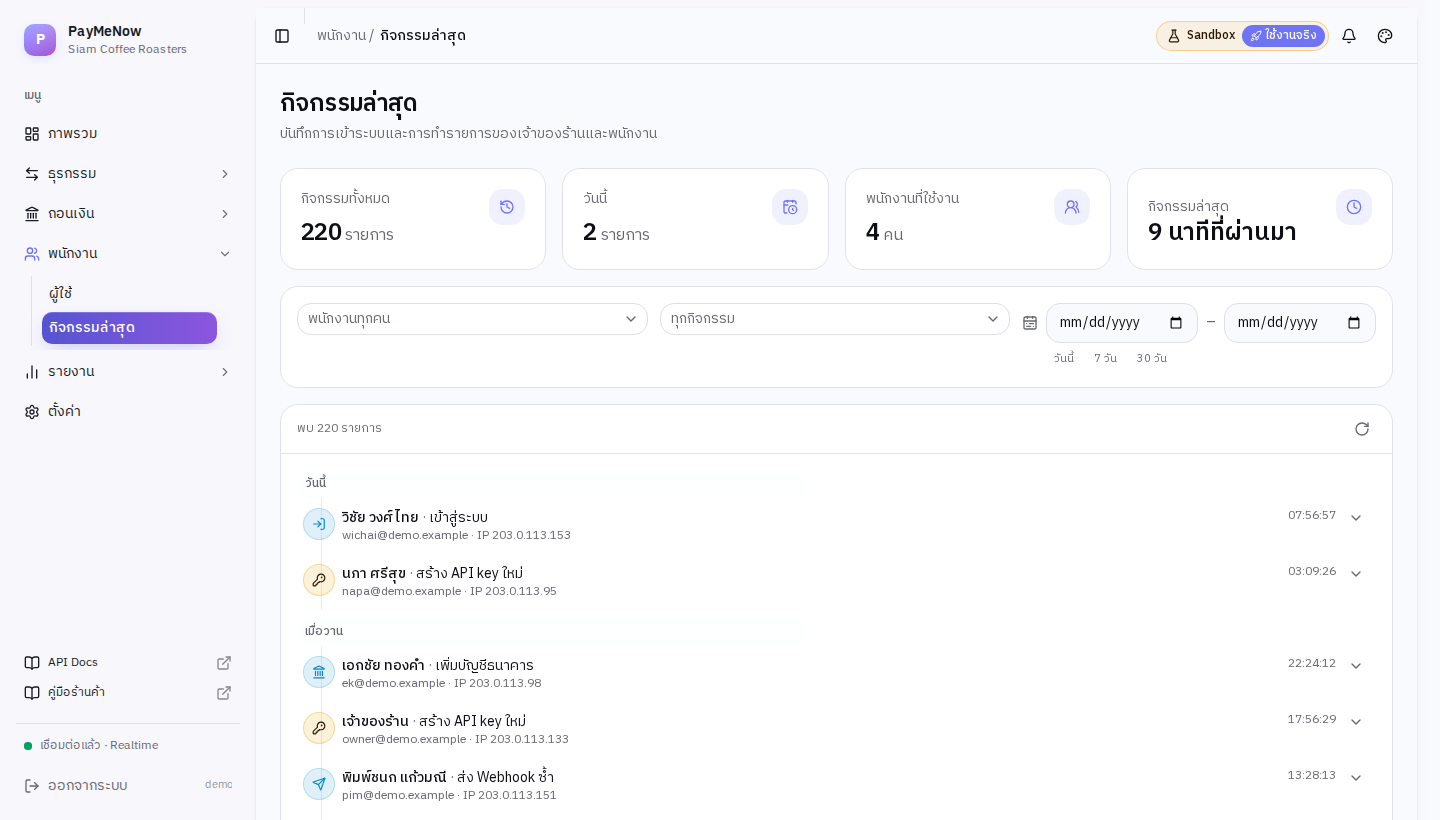Click the start date input field
This screenshot has height=820, width=1440.
coord(1122,323)
